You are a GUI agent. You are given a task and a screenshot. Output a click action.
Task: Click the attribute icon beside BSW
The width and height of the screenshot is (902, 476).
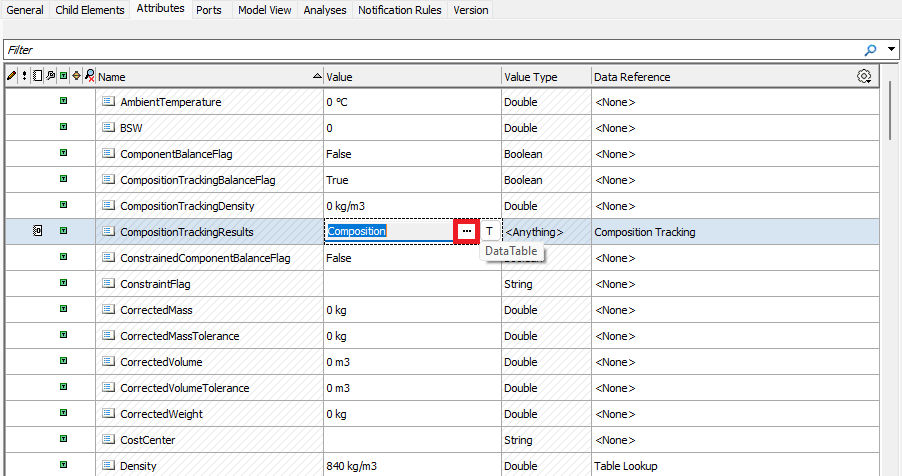[x=108, y=127]
